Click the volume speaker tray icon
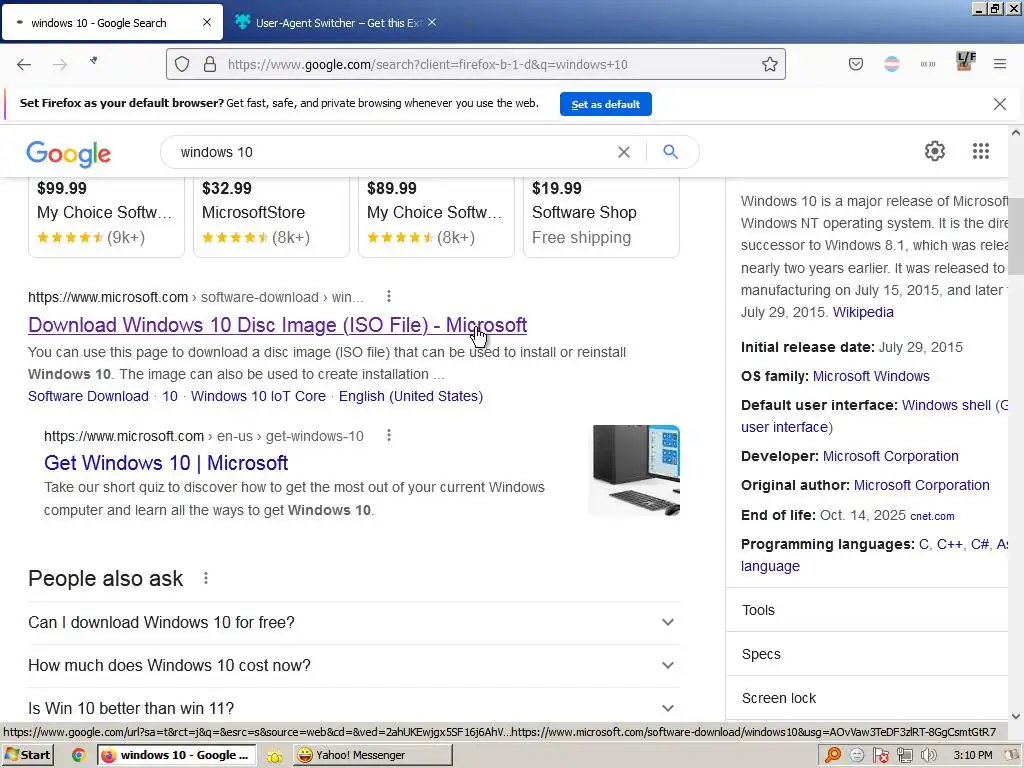Viewport: 1024px width, 768px height. pos(928,755)
